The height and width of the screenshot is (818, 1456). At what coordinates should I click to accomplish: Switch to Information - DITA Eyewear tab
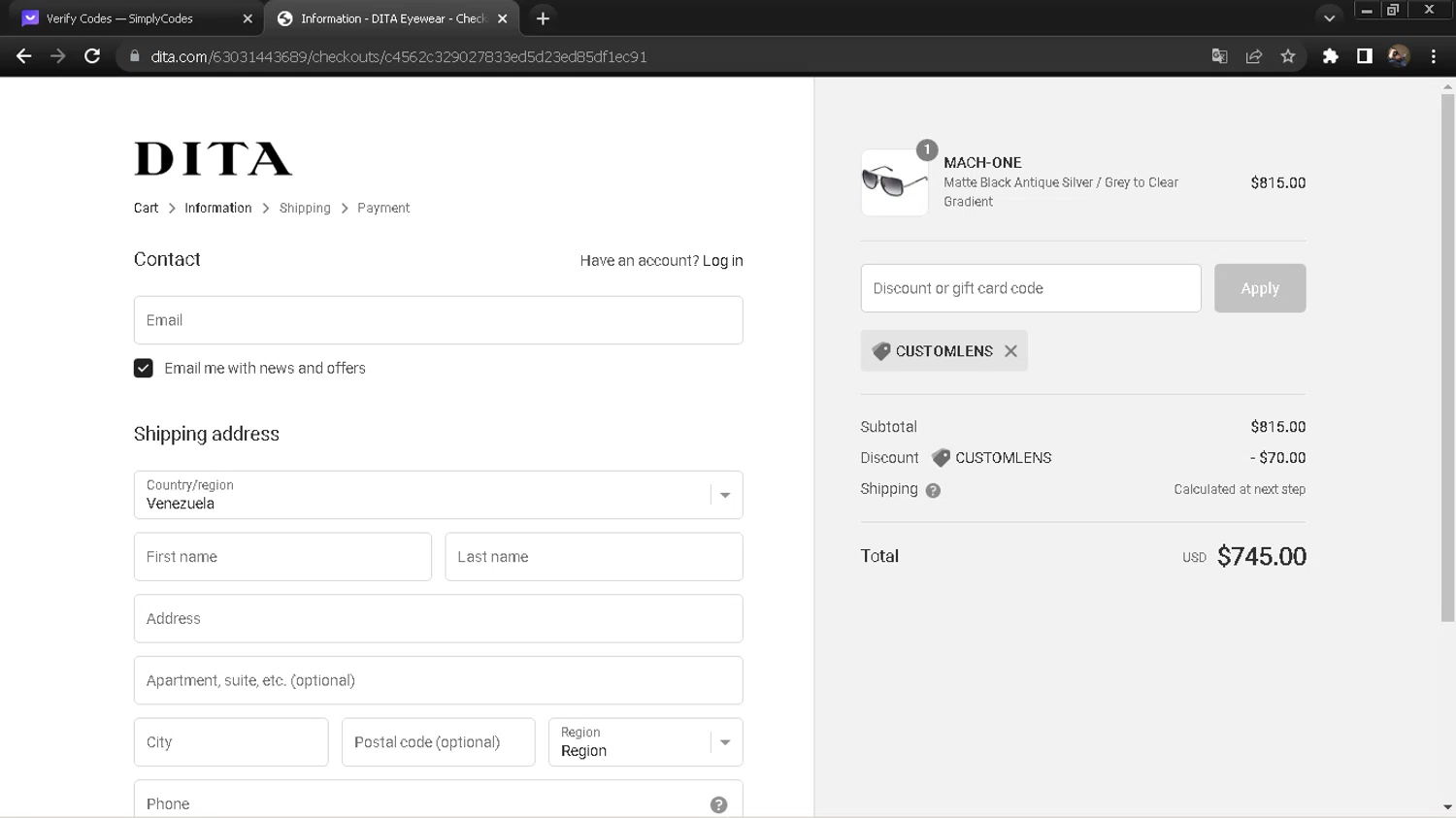393,18
